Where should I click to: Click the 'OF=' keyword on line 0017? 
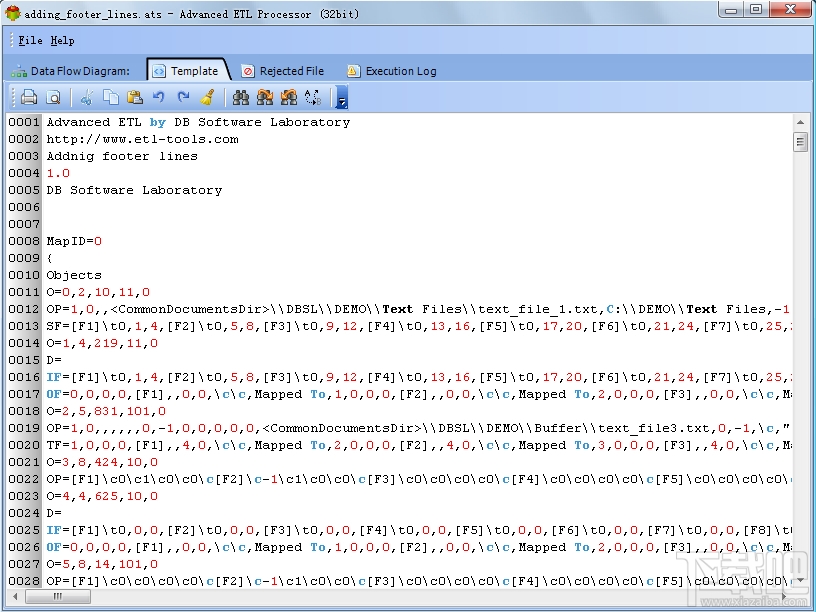click(58, 394)
